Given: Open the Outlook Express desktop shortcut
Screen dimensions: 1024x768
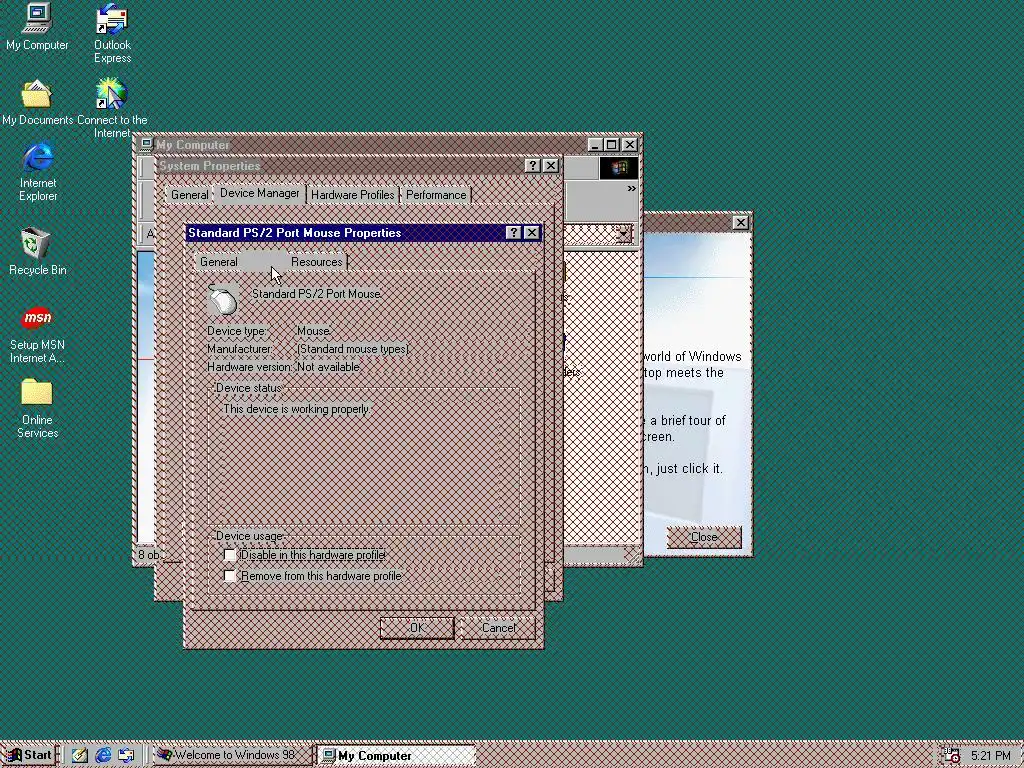Looking at the screenshot, I should [x=112, y=34].
